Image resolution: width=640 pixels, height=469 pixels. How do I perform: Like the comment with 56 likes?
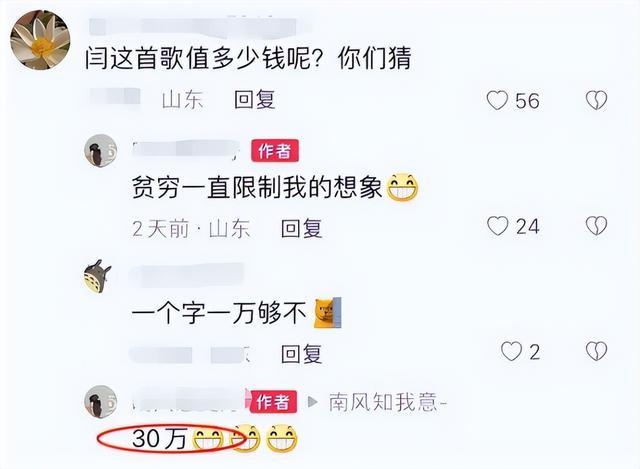(x=497, y=100)
